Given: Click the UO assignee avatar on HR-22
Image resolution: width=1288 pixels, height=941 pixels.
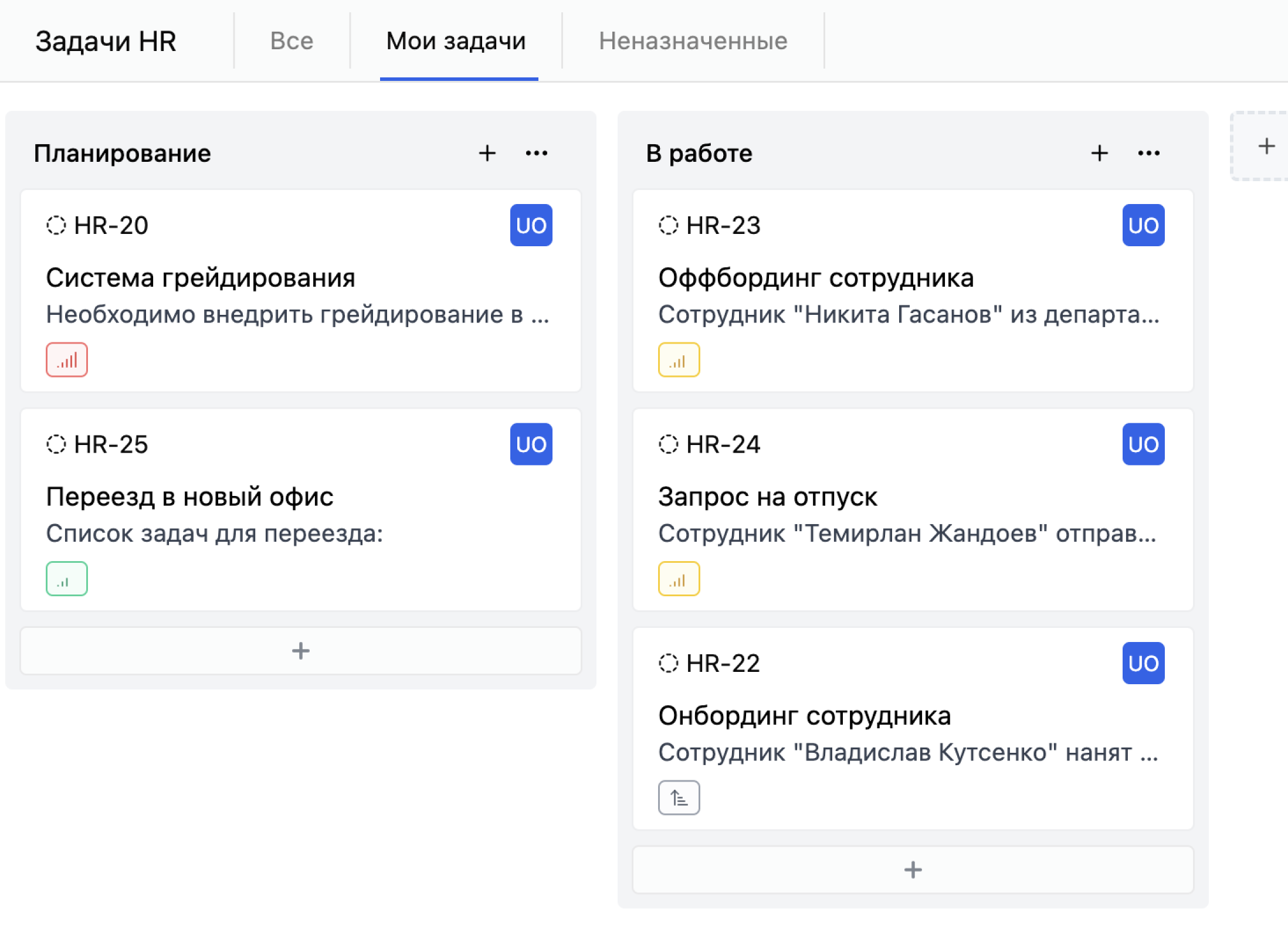Looking at the screenshot, I should pyautogui.click(x=1143, y=663).
